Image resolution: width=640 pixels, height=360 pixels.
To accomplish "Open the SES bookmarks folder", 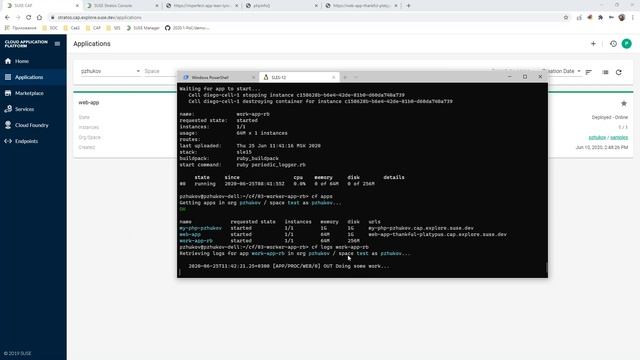I will click(x=114, y=28).
